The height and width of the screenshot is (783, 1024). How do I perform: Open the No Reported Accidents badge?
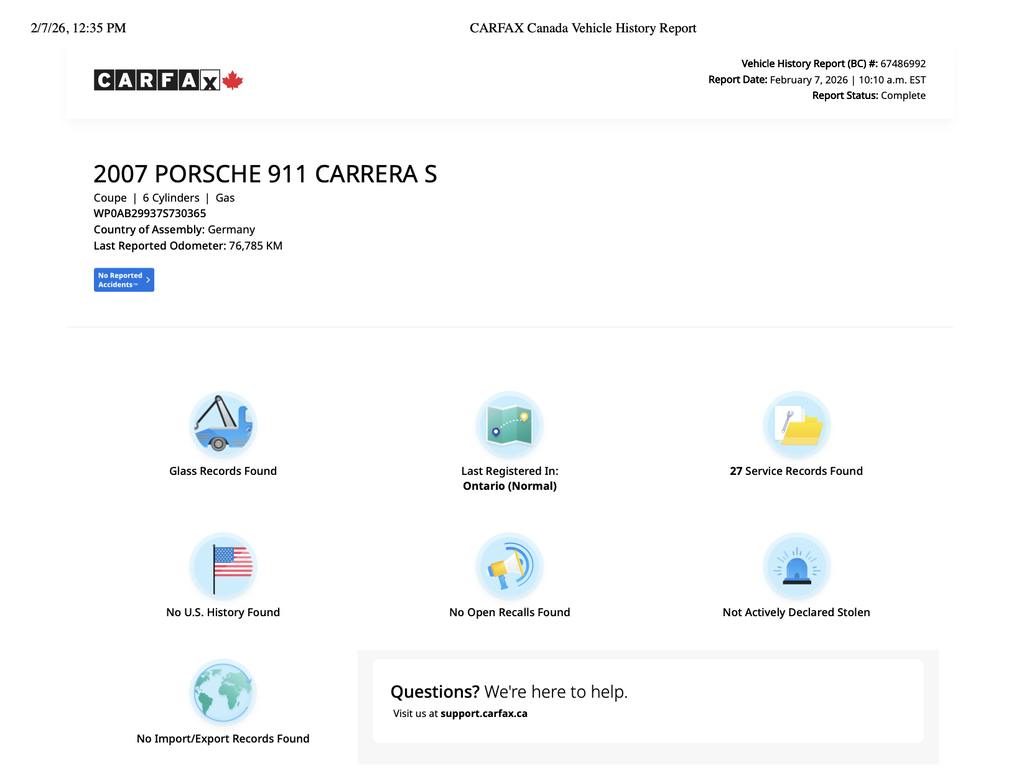tap(120, 280)
